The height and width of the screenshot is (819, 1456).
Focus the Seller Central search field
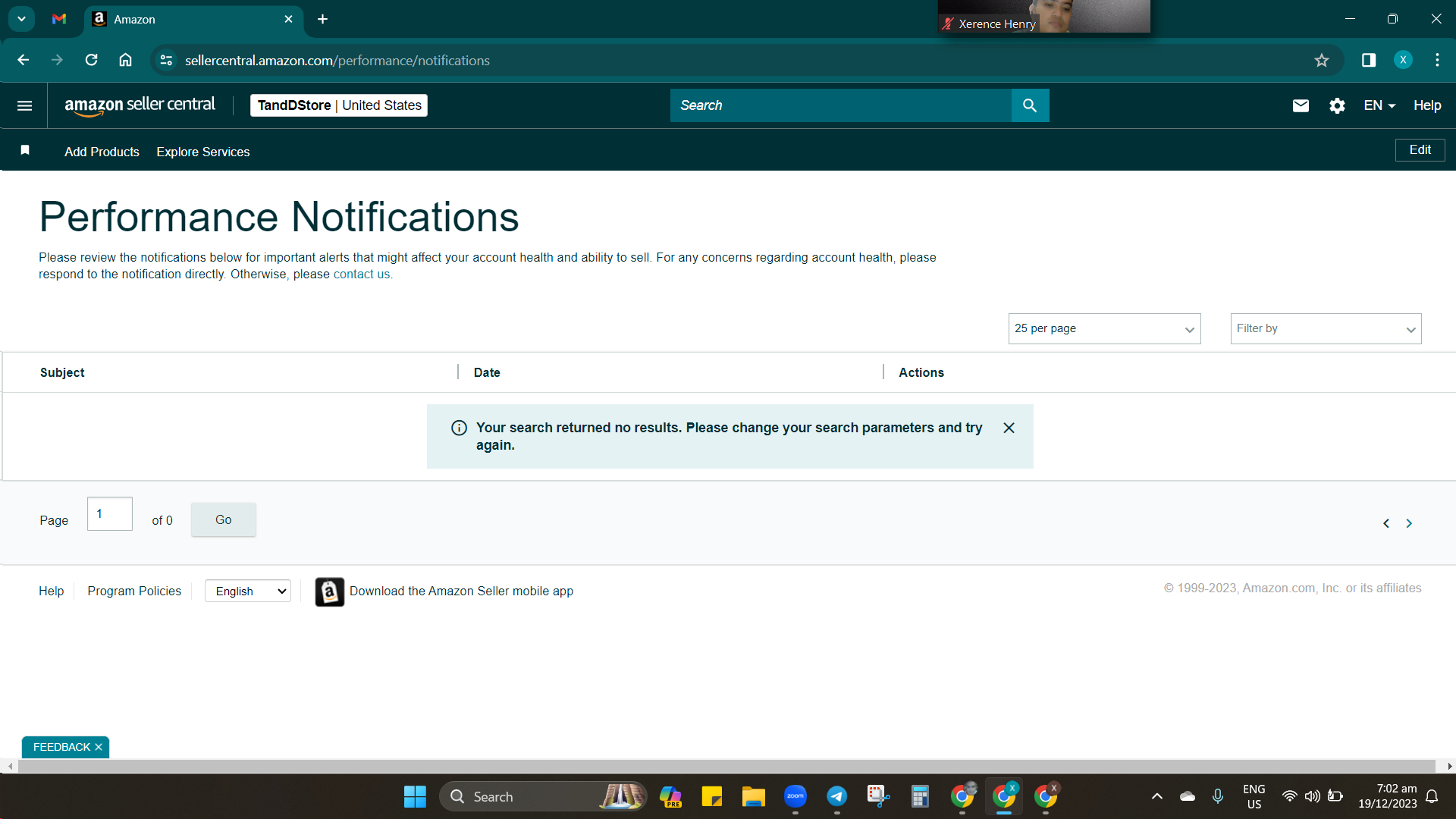(840, 105)
